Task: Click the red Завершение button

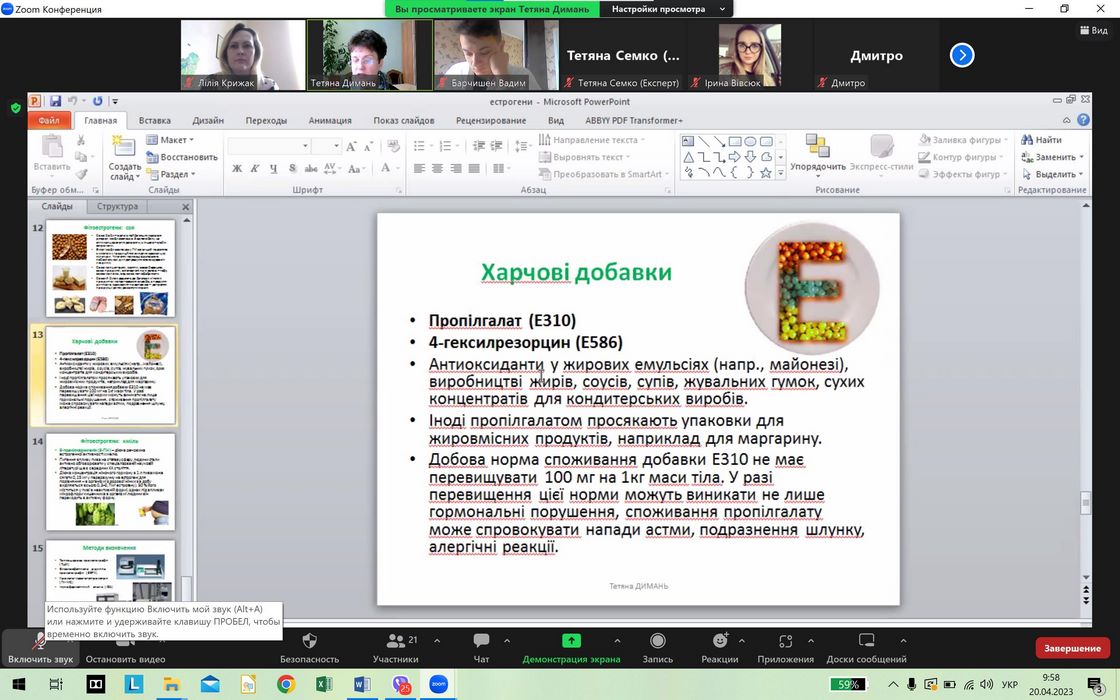Action: (1072, 648)
